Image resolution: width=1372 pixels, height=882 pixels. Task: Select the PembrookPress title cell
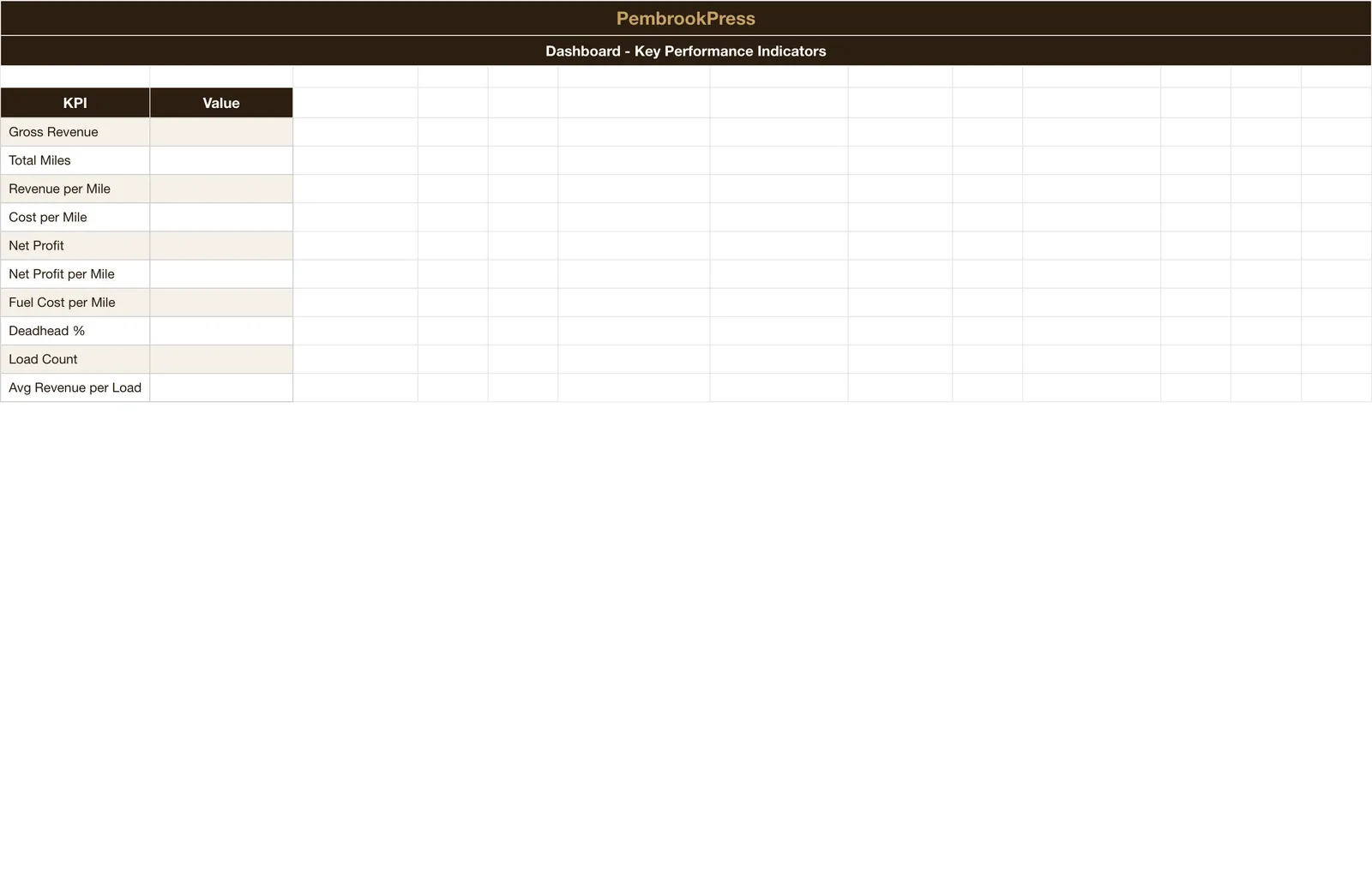coord(686,18)
